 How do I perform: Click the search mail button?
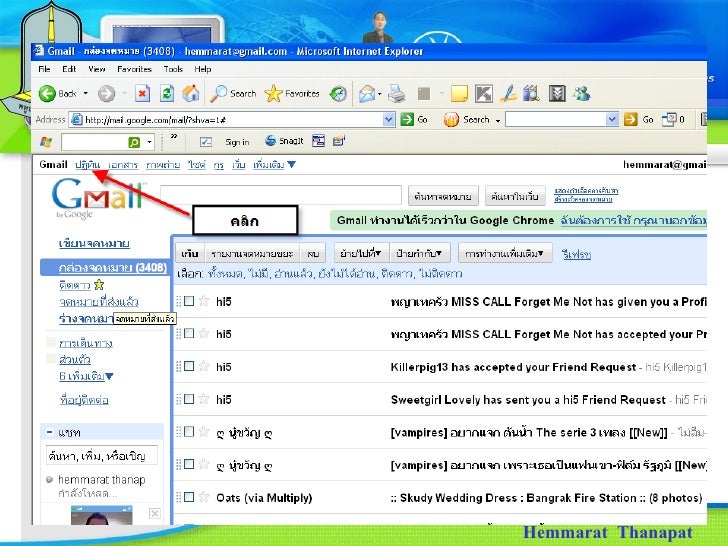point(443,196)
